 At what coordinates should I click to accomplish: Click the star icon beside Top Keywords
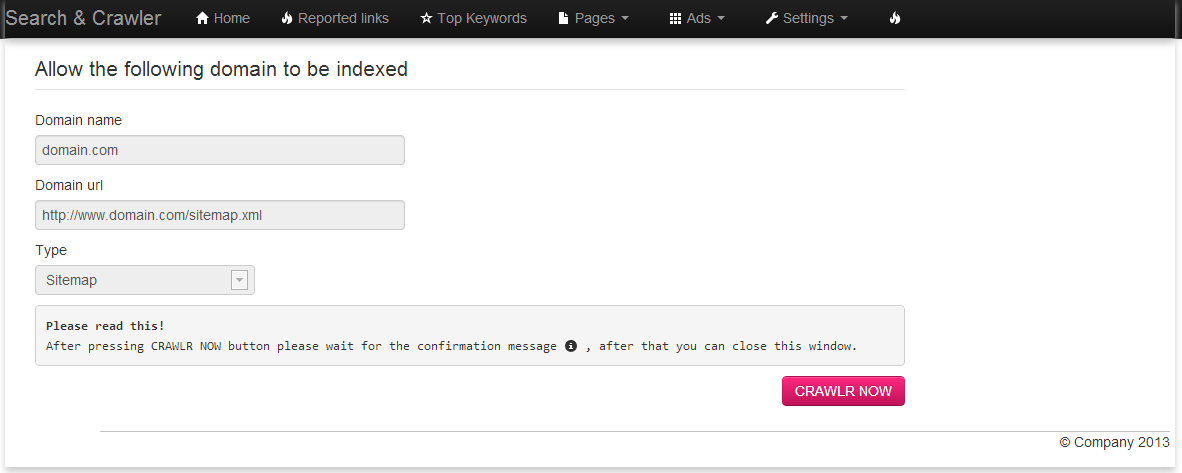(426, 18)
